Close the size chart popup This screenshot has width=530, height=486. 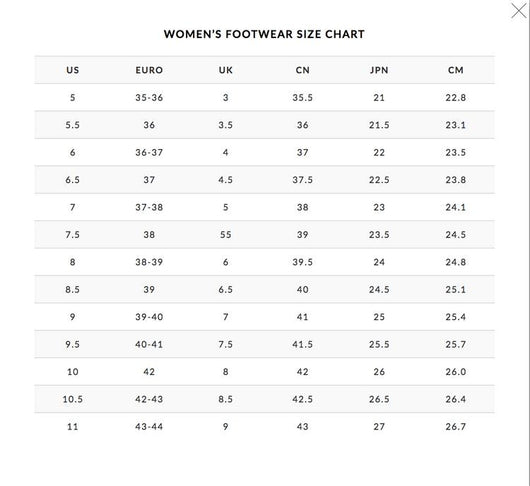click(x=519, y=10)
